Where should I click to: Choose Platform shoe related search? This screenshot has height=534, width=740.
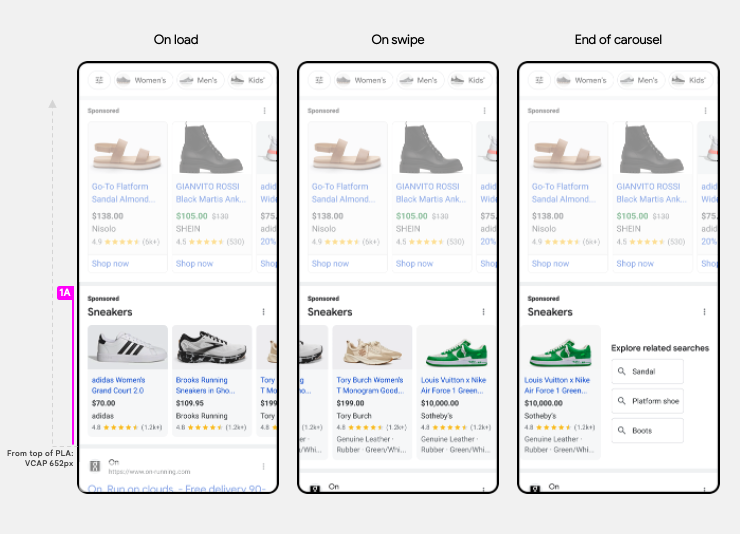pyautogui.click(x=647, y=401)
